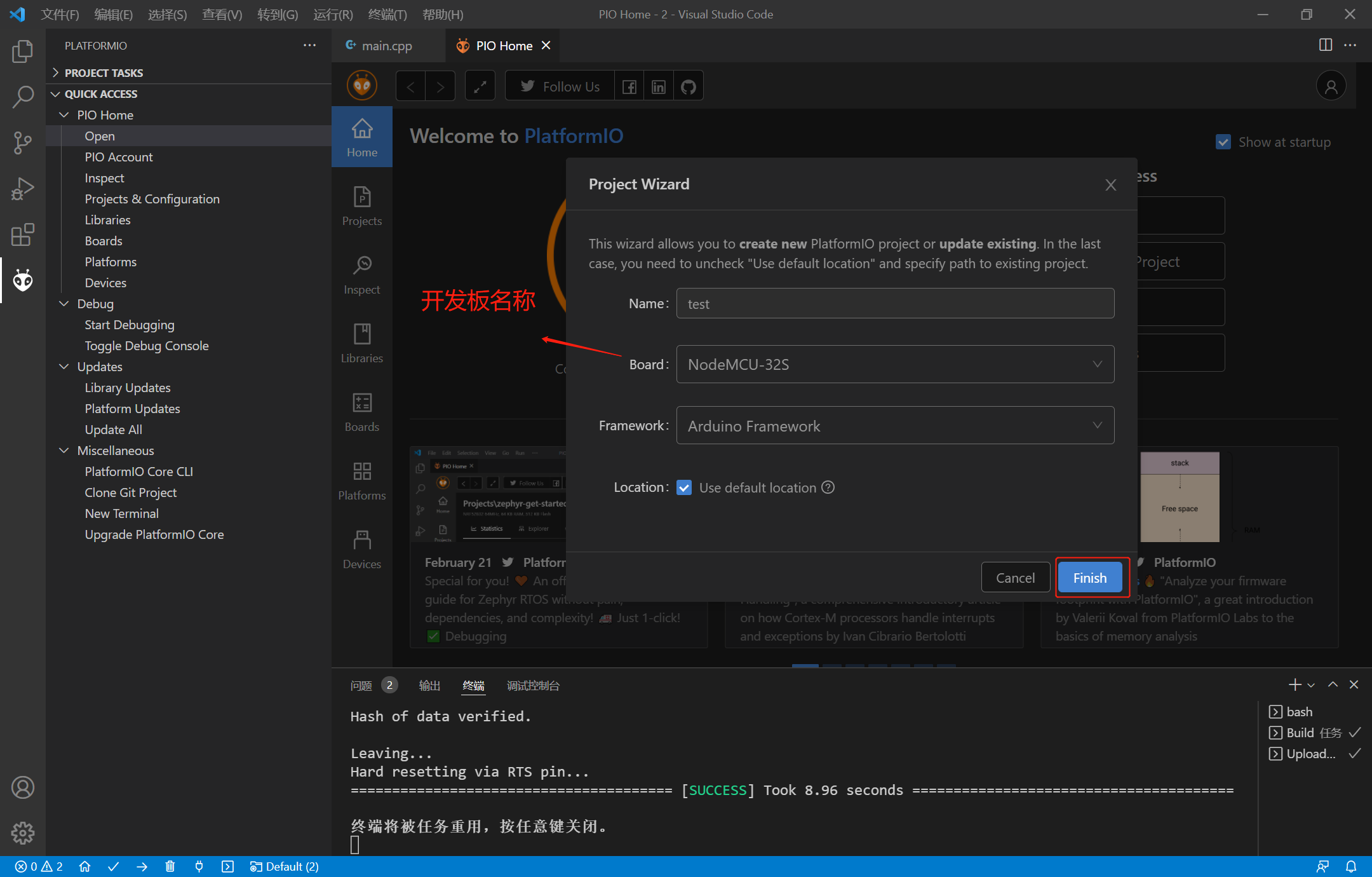Click Follow Us Twitter button
The image size is (1372, 877).
560,86
